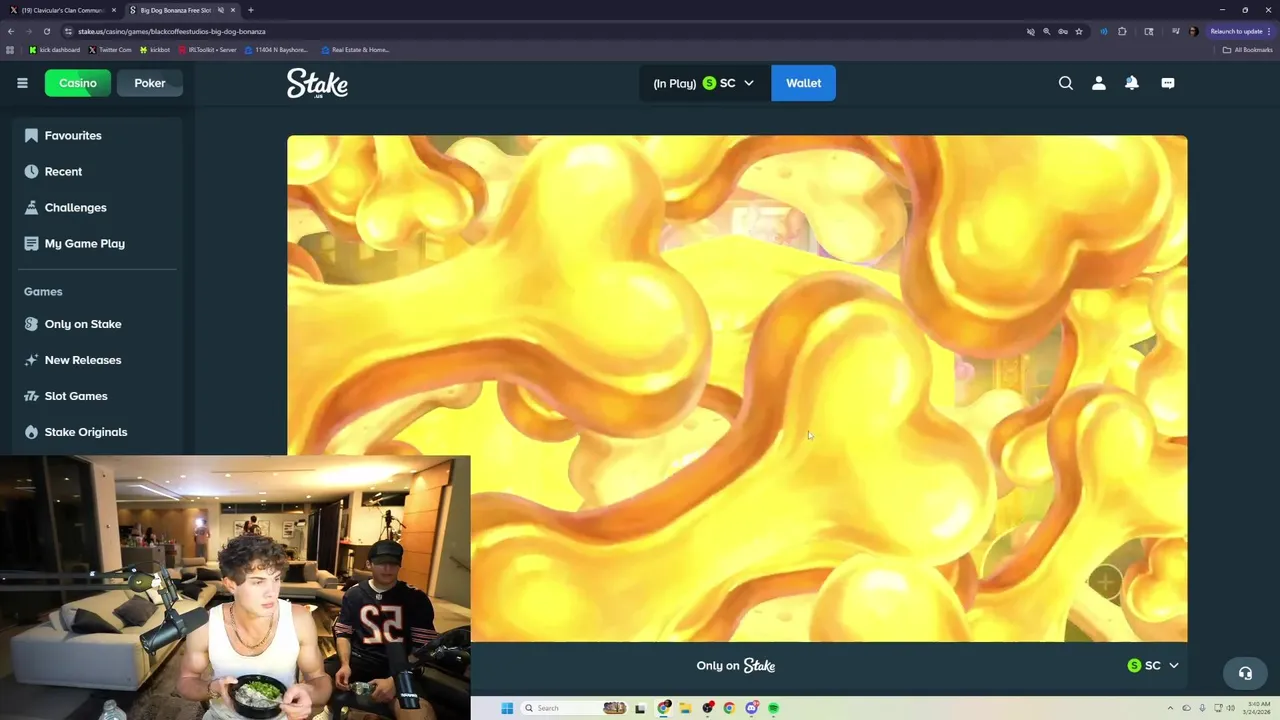
Task: Click the Slot Games 777 icon
Action: 31,396
